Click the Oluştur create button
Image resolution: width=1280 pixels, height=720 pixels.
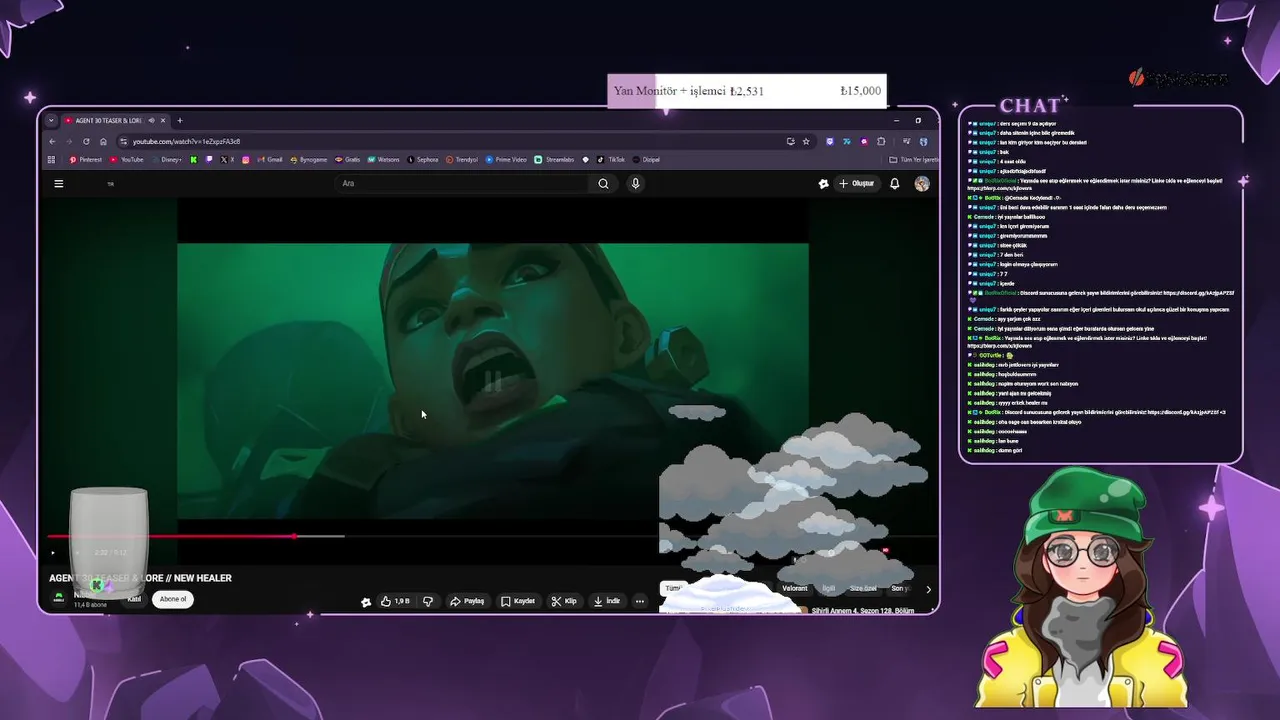point(857,184)
